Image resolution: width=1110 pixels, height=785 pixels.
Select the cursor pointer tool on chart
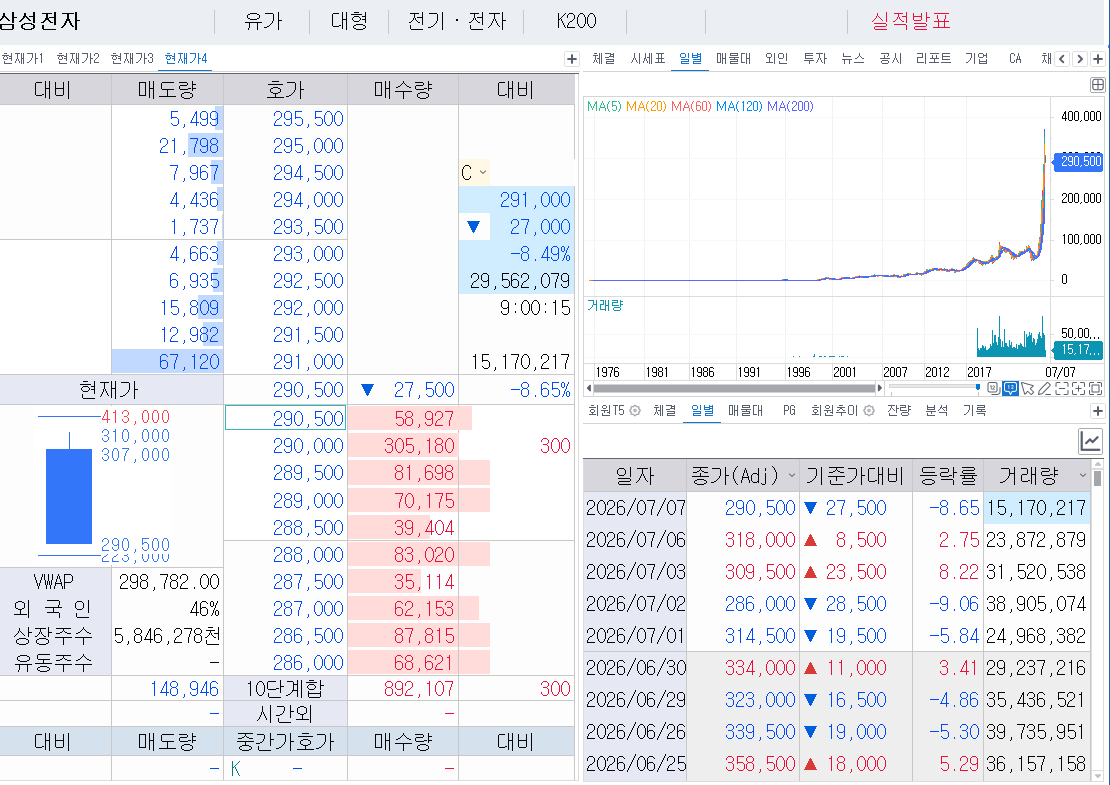click(1028, 388)
